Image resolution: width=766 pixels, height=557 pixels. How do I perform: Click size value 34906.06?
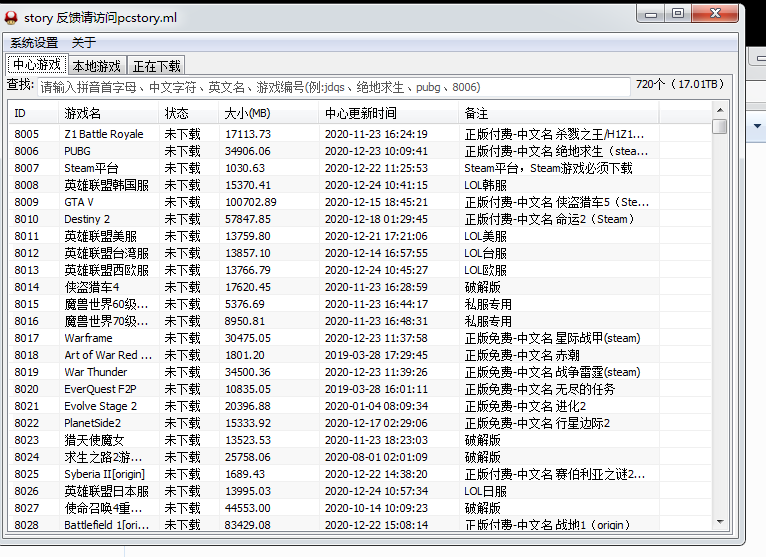coord(248,151)
